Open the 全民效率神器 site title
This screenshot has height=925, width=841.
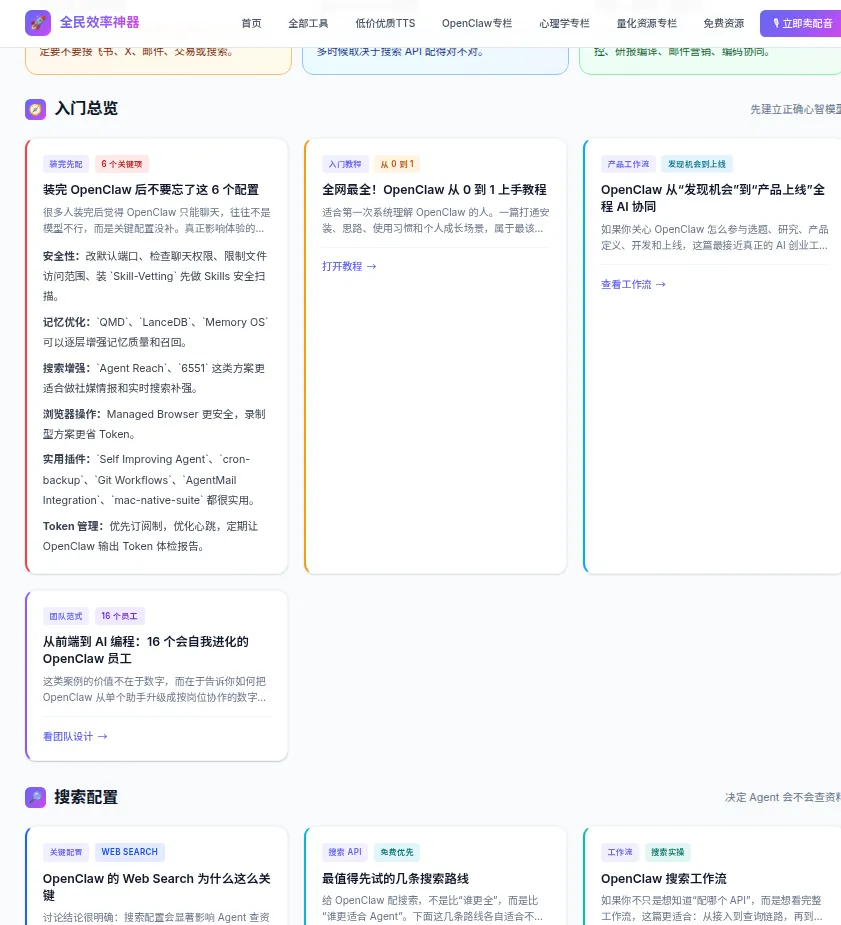coord(99,23)
